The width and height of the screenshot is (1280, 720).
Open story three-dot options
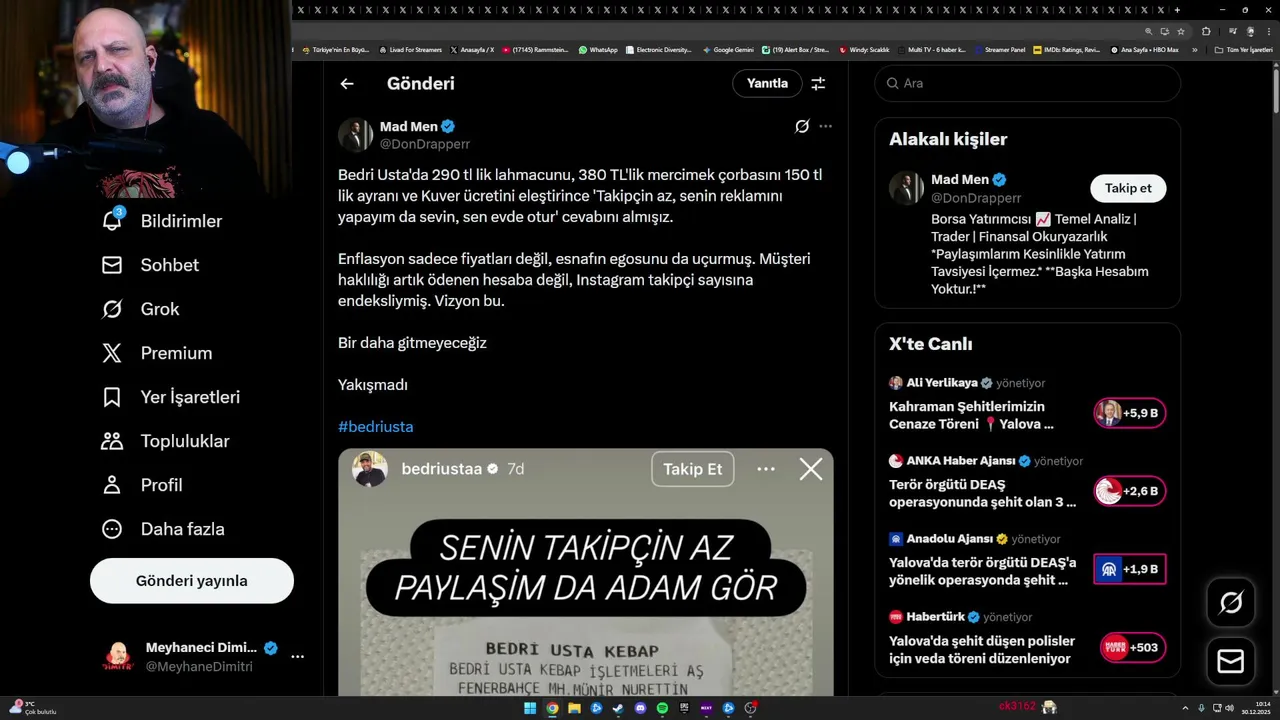766,469
